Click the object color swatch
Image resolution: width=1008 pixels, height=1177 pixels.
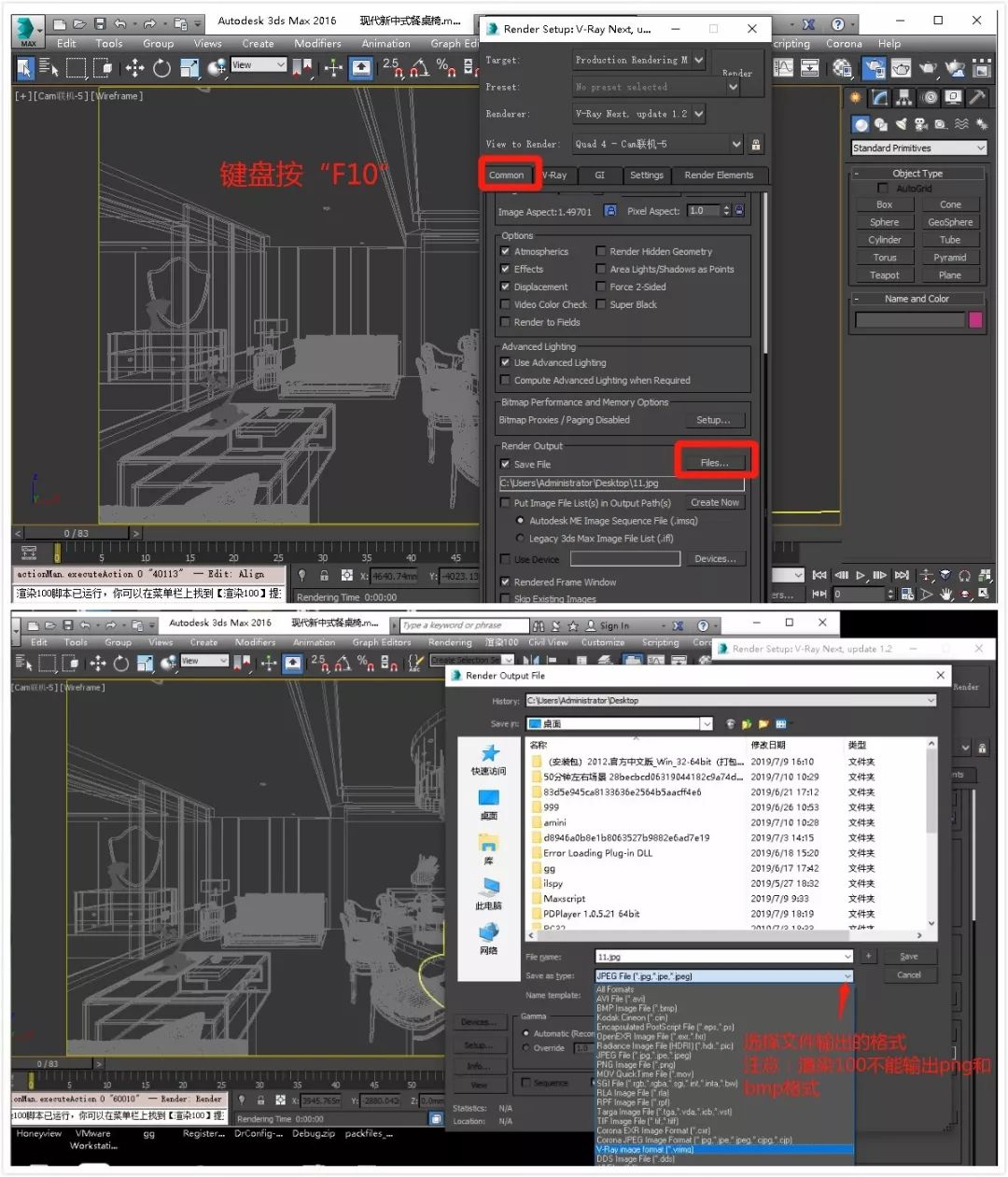point(975,319)
